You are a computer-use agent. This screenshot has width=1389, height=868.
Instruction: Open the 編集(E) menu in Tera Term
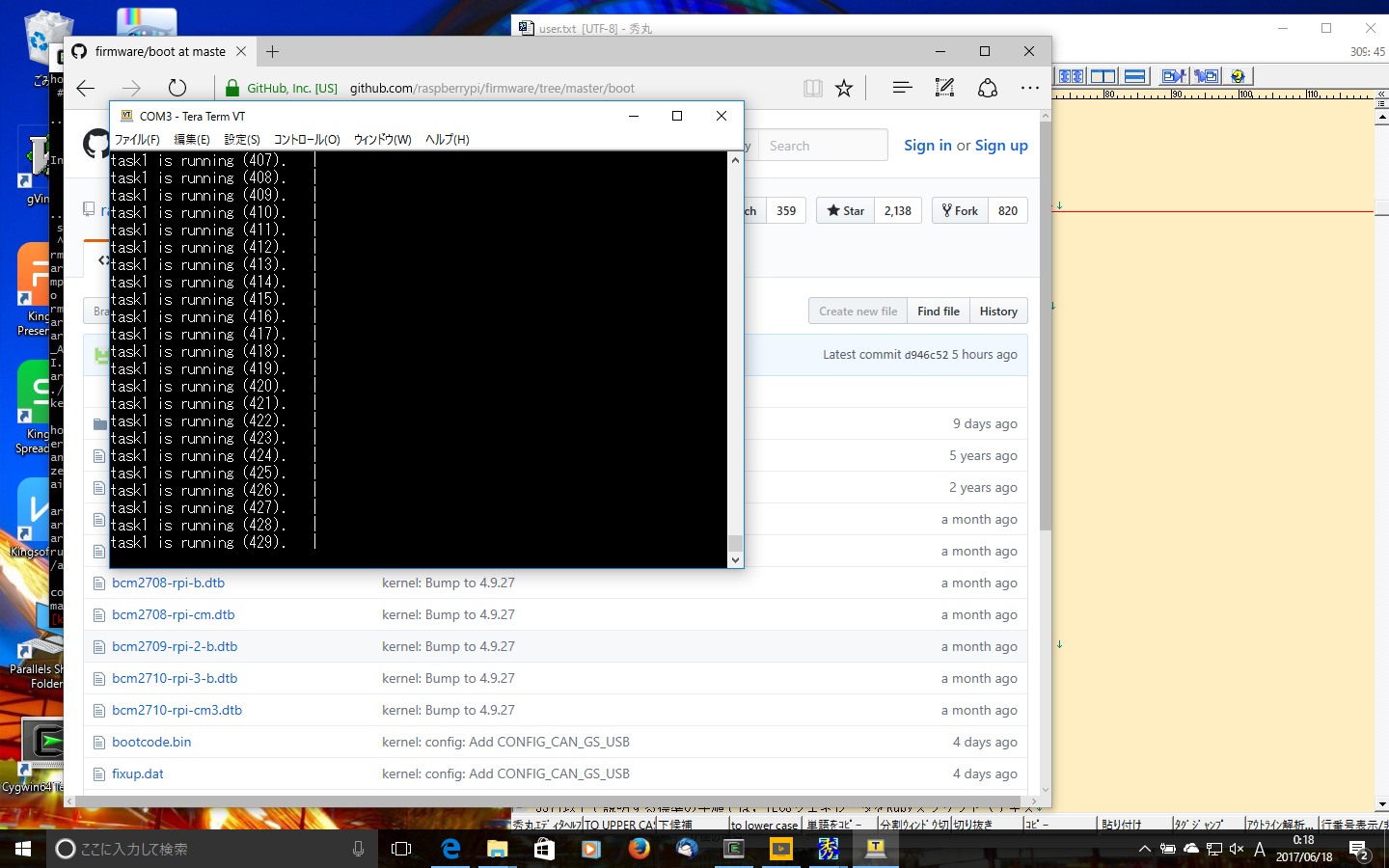191,140
